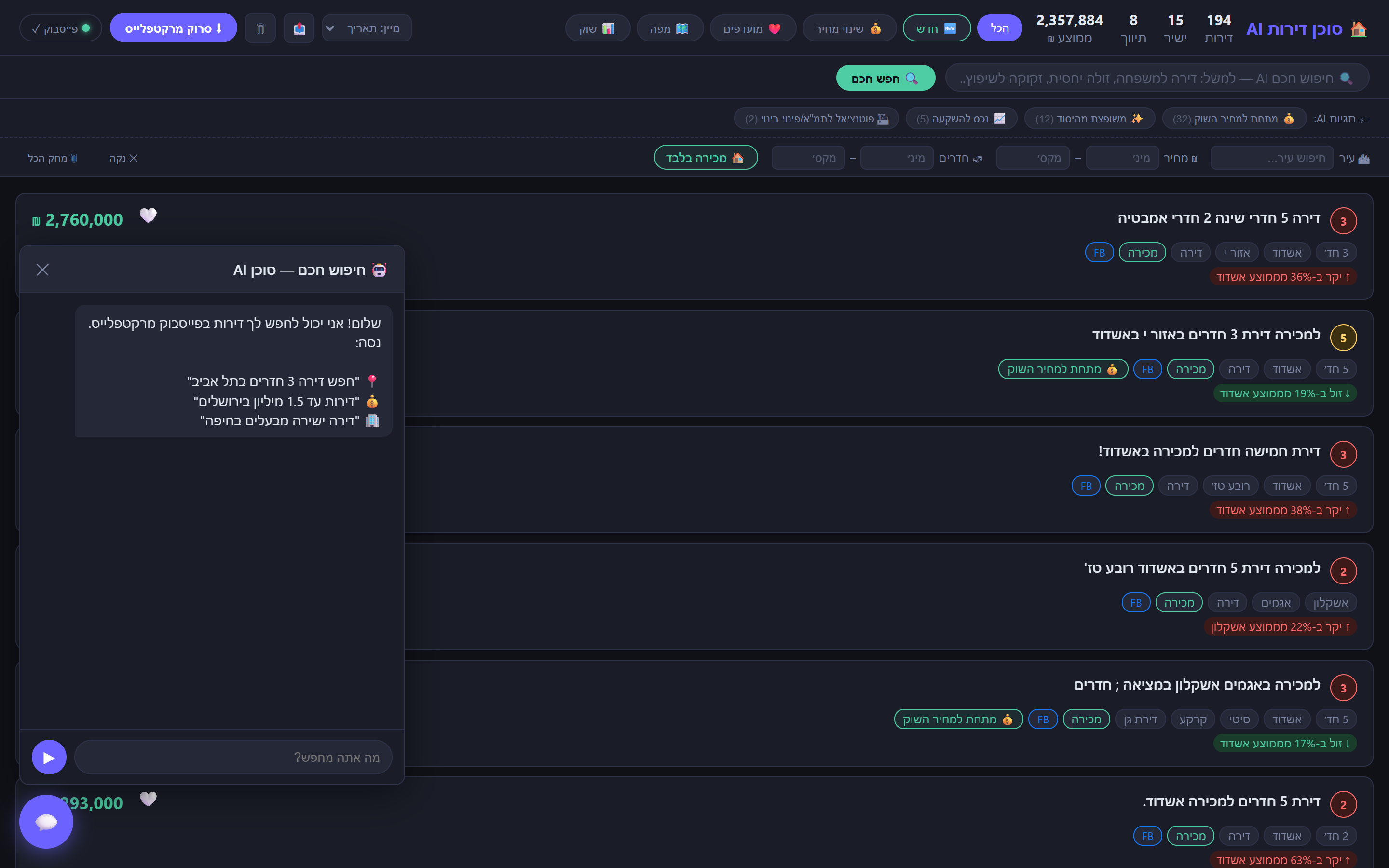Viewport: 1389px width, 868px height.
Task: Click the trash icon in top toolbar
Action: click(x=260, y=28)
